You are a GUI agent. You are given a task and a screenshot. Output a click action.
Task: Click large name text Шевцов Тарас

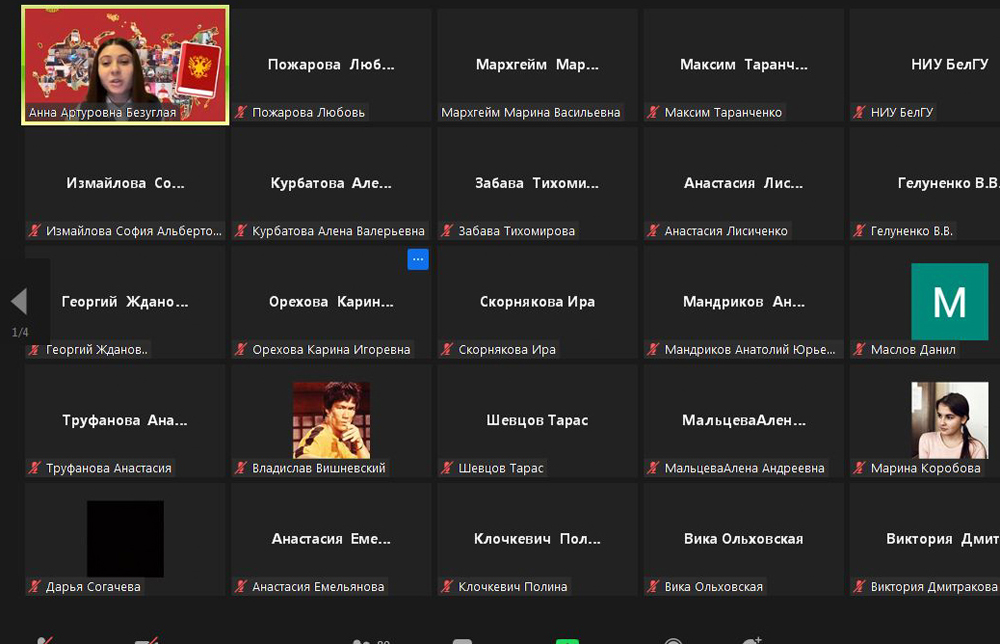tap(537, 420)
